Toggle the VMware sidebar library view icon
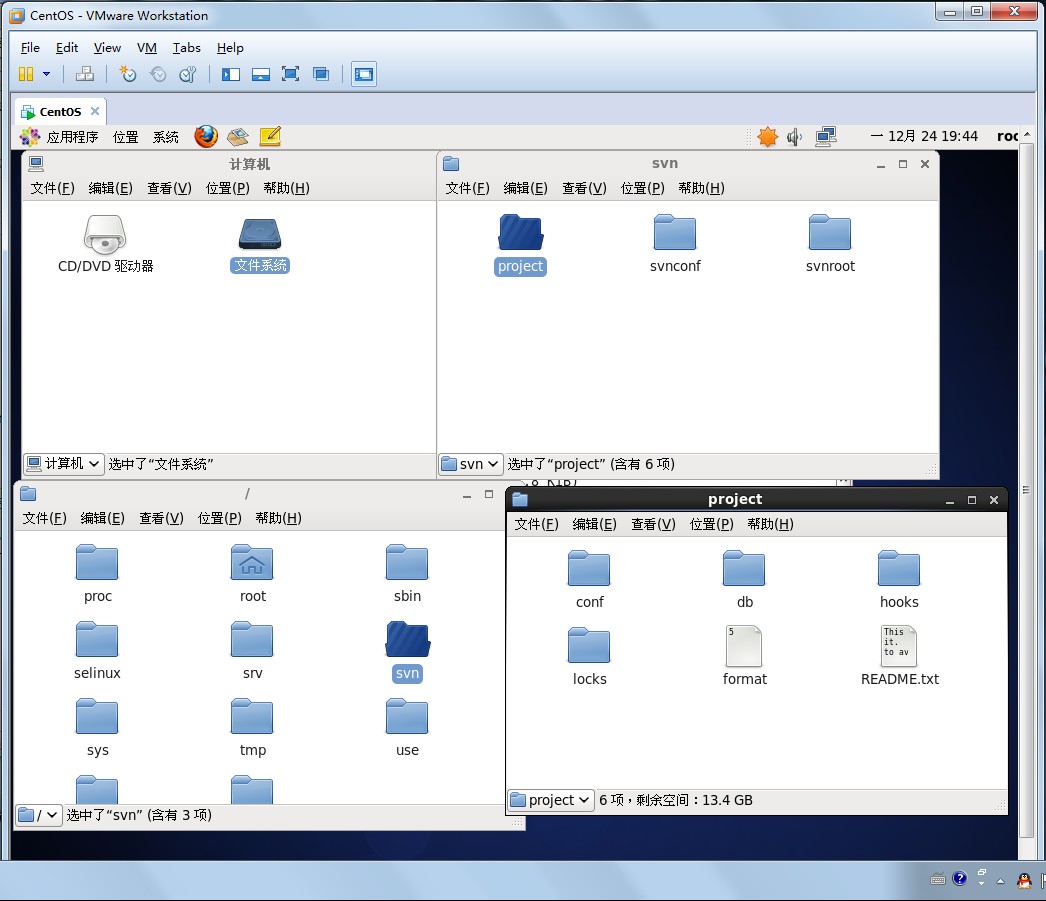 pyautogui.click(x=231, y=74)
